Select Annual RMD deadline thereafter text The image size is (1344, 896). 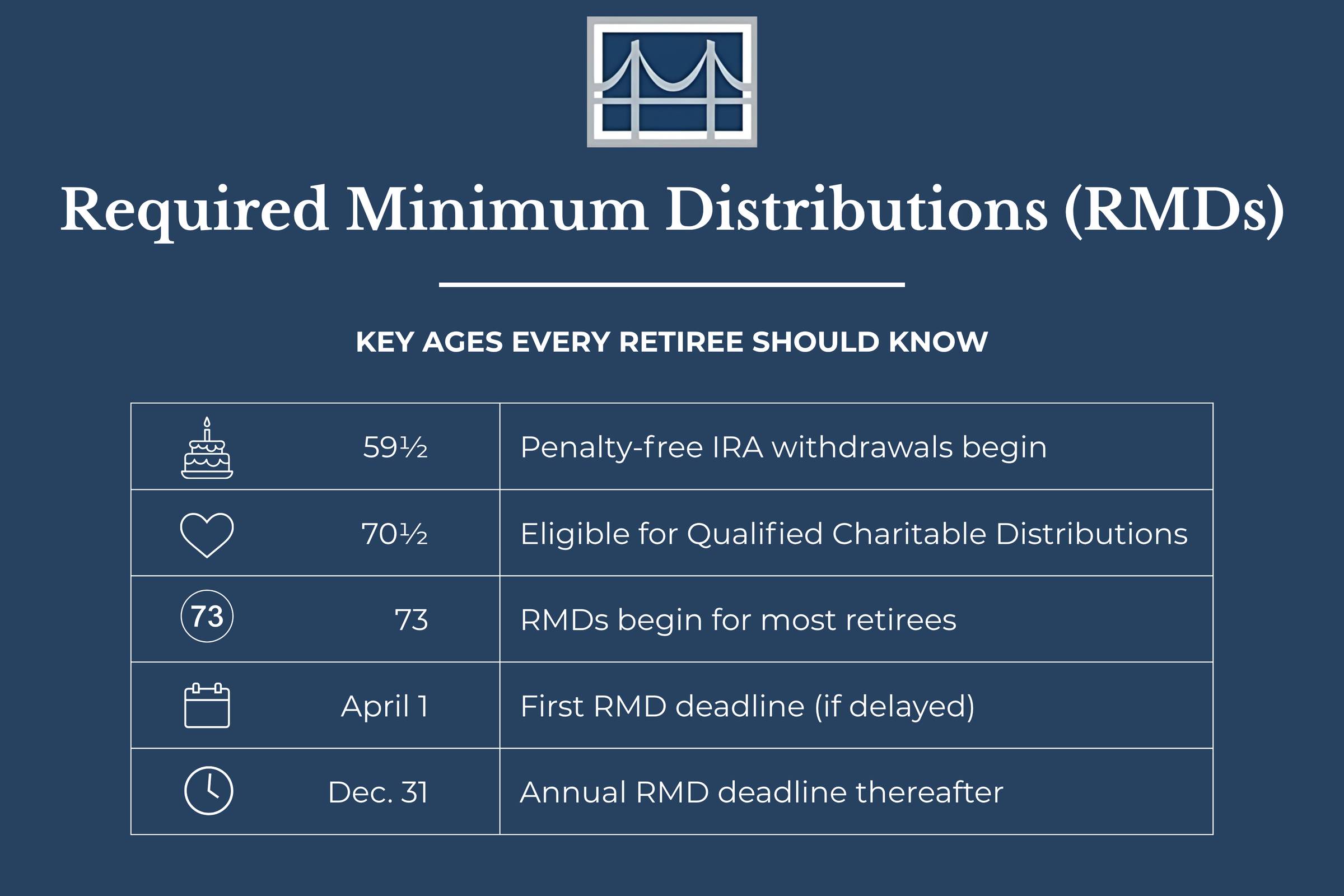click(x=761, y=792)
